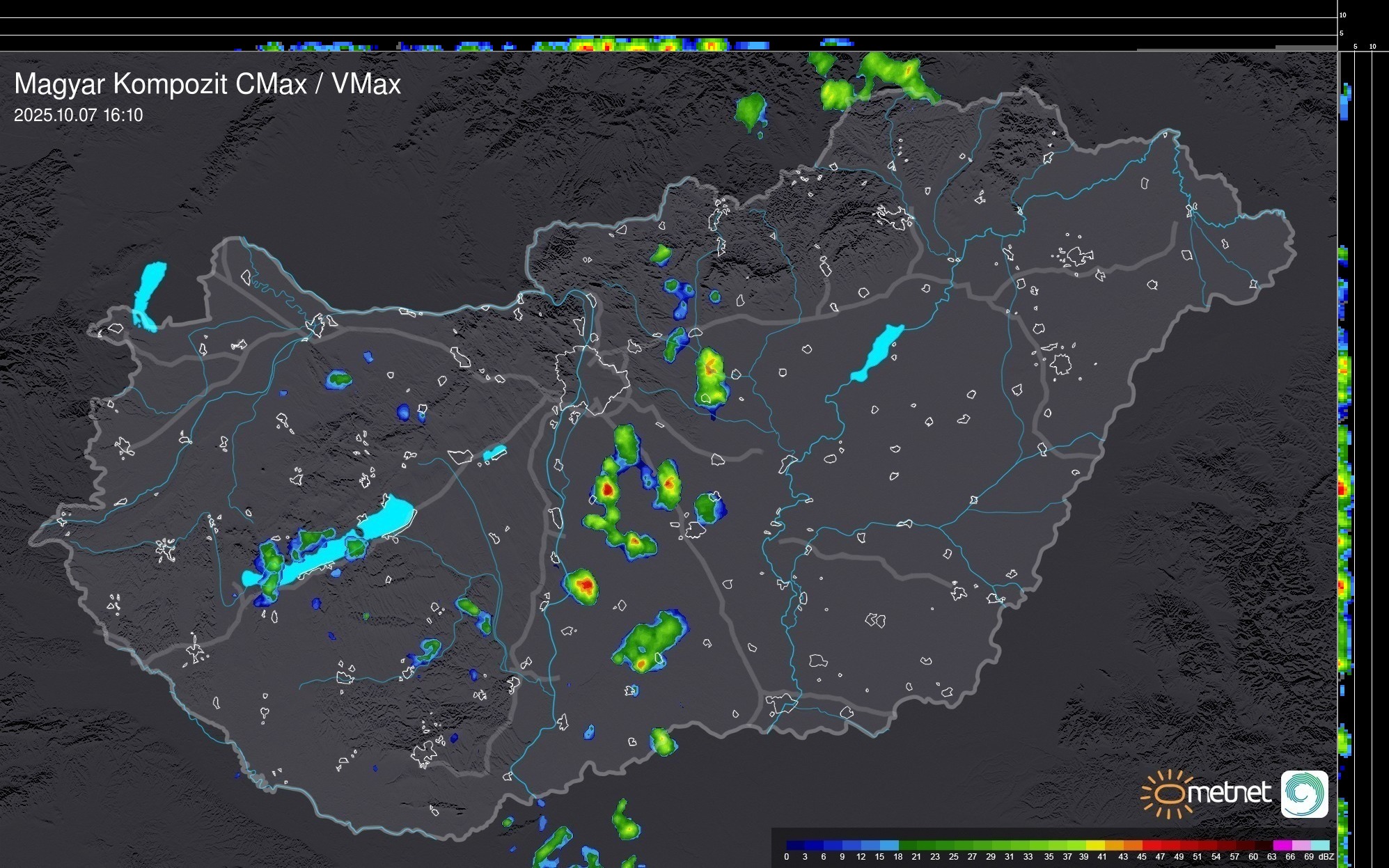Viewport: 1389px width, 868px height.
Task: Select the magenta 63 dBZ legend swatch
Action: click(1282, 845)
